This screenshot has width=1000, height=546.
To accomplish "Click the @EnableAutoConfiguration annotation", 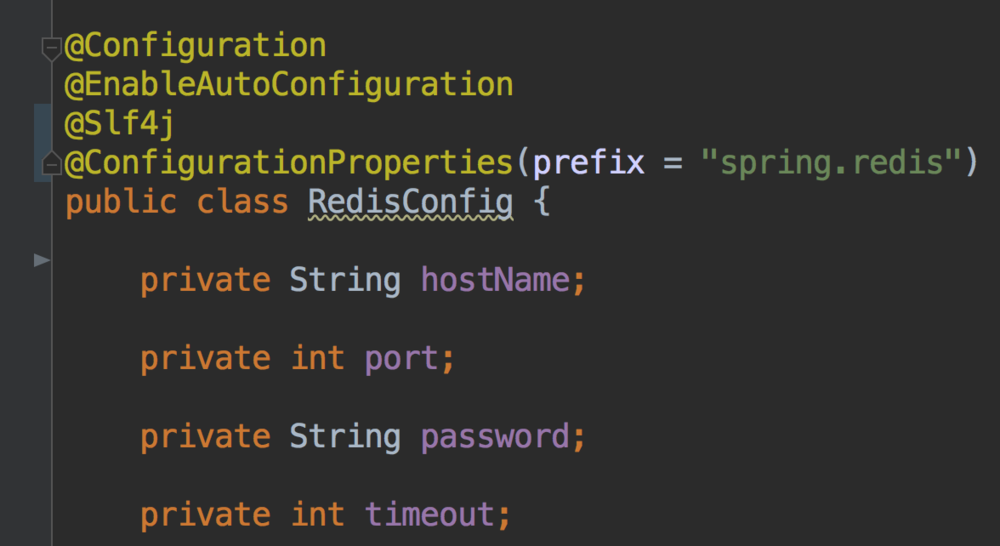I will pos(289,85).
